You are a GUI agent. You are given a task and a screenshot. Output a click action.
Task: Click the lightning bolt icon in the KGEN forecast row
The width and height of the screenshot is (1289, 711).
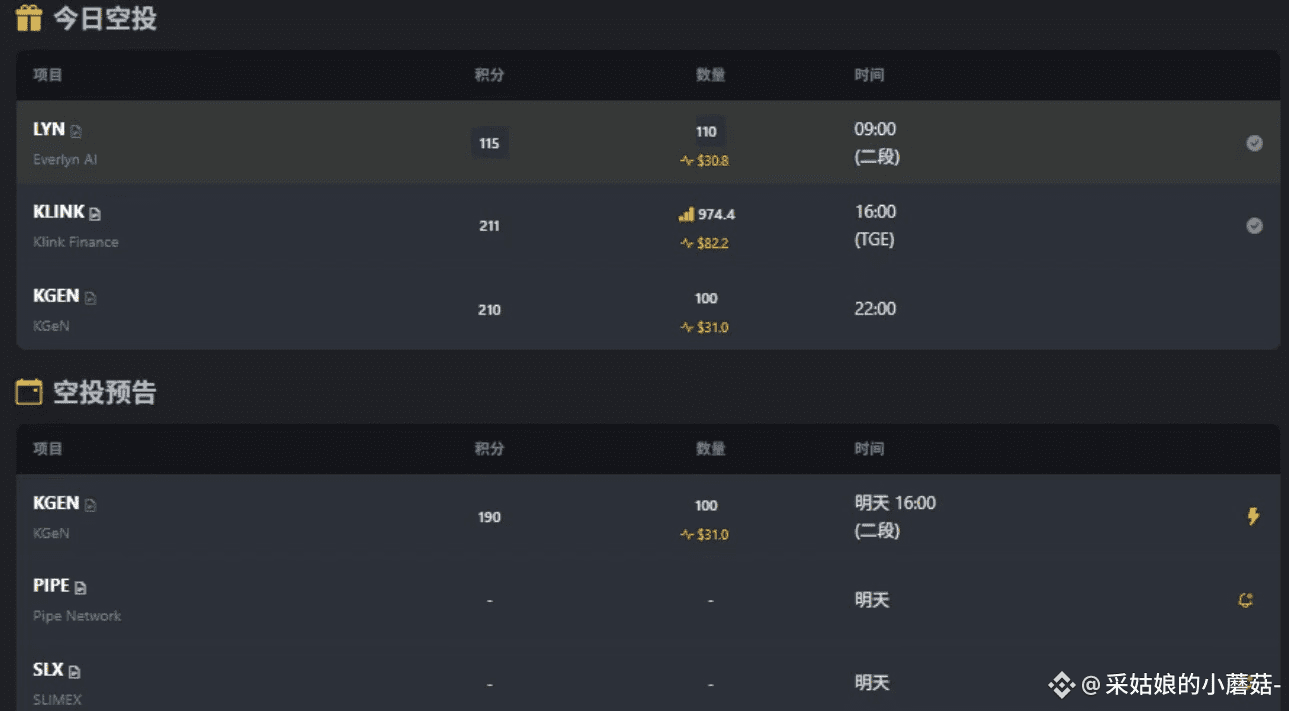(x=1253, y=517)
